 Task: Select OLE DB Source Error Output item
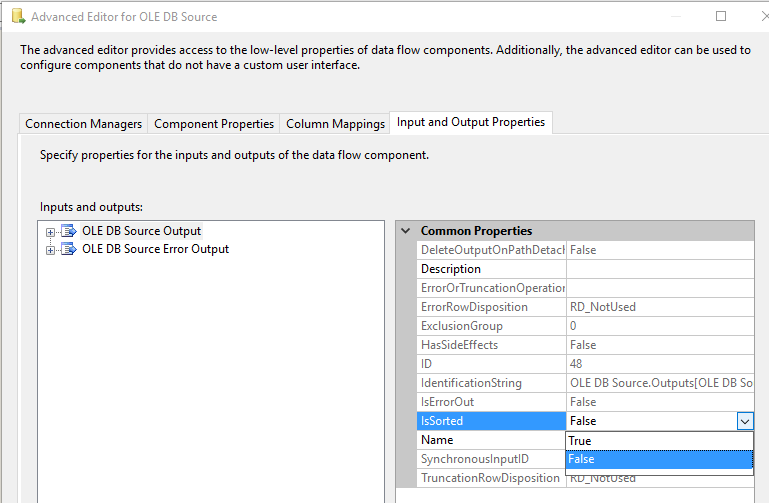(x=155, y=249)
